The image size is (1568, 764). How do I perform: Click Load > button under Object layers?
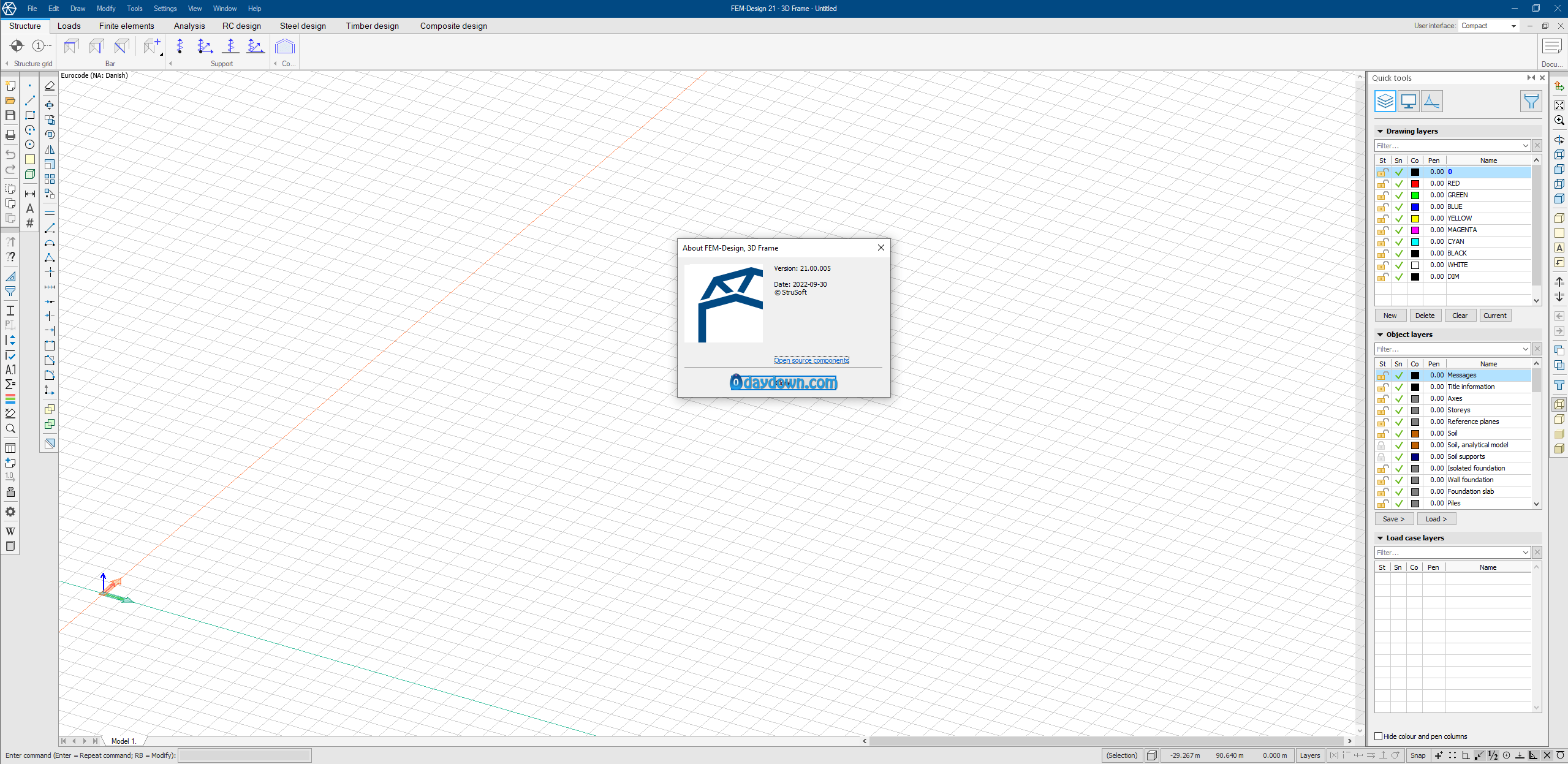[1436, 519]
